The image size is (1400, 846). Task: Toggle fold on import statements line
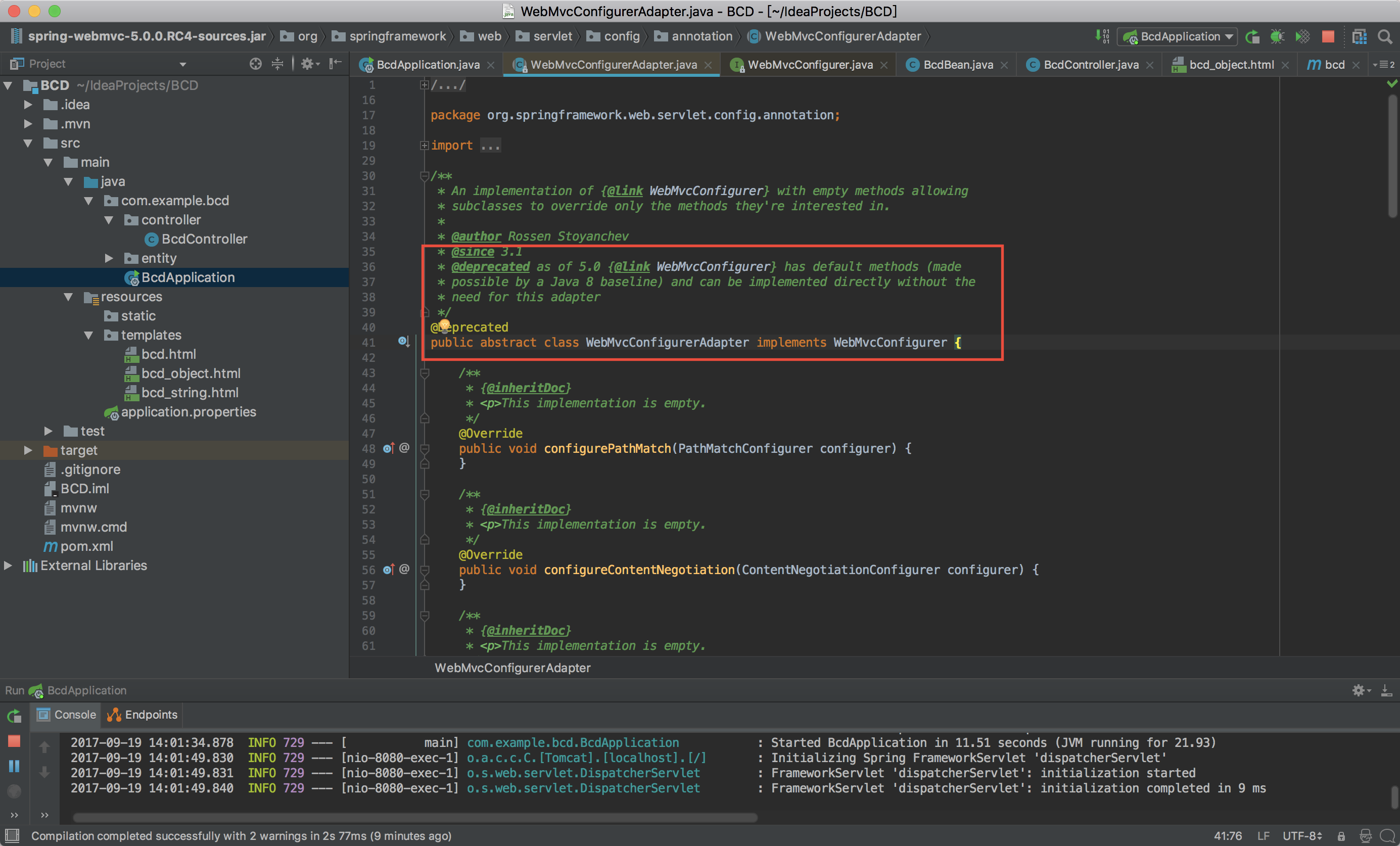[424, 146]
